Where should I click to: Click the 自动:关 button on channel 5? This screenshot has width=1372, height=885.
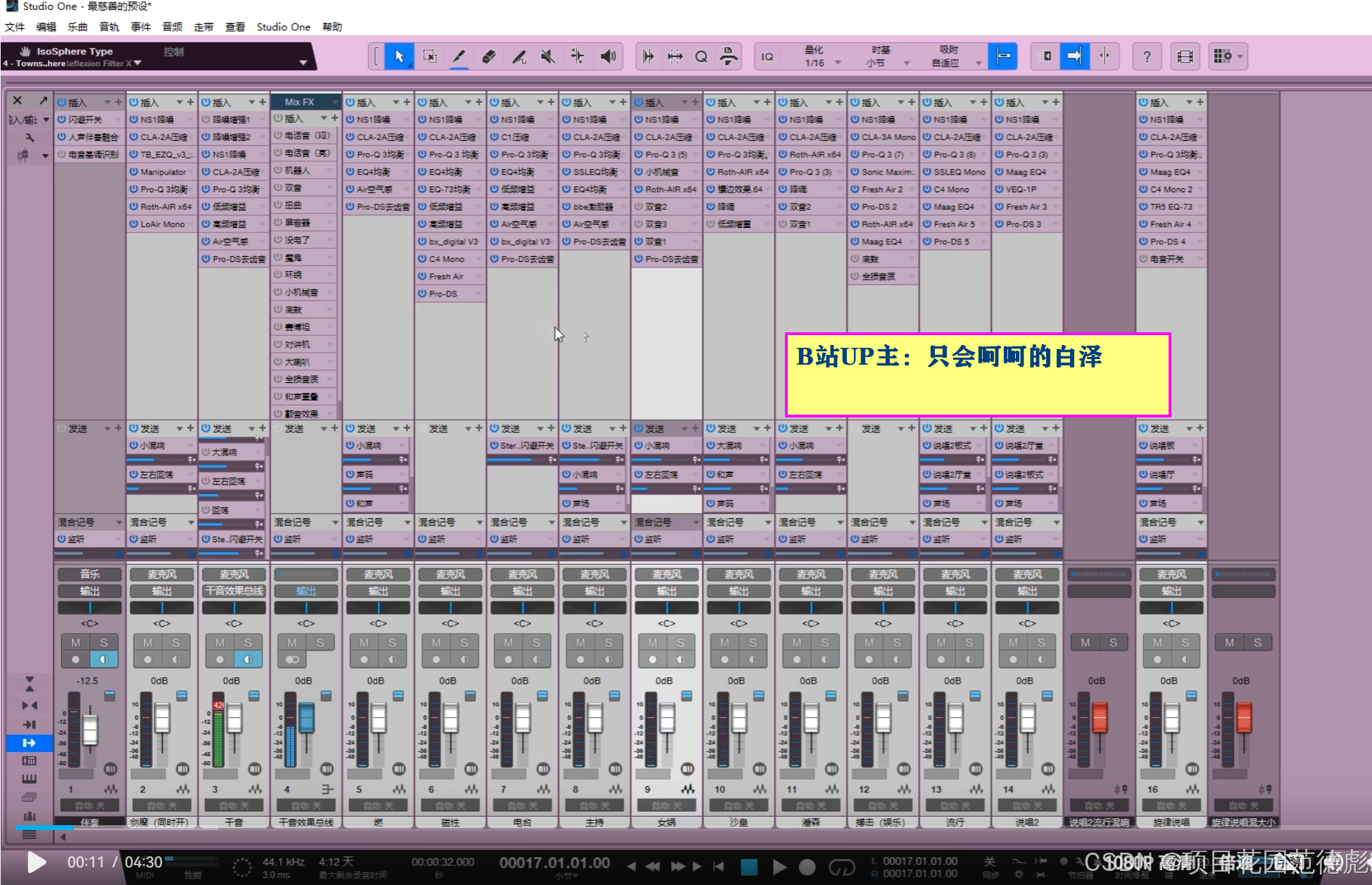(x=378, y=805)
